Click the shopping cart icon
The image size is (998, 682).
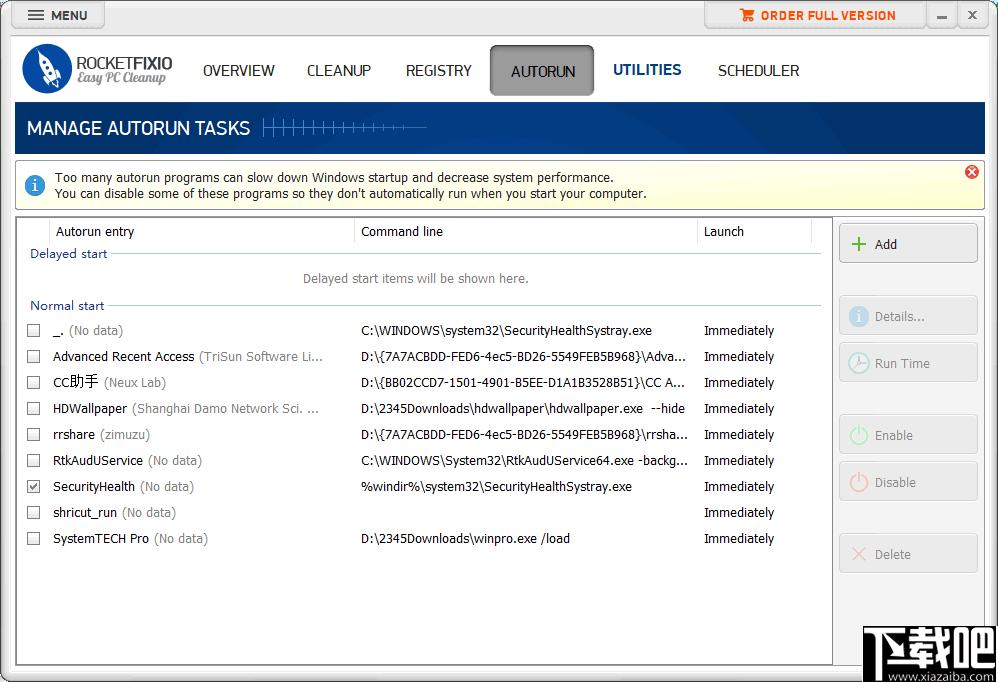tap(747, 15)
